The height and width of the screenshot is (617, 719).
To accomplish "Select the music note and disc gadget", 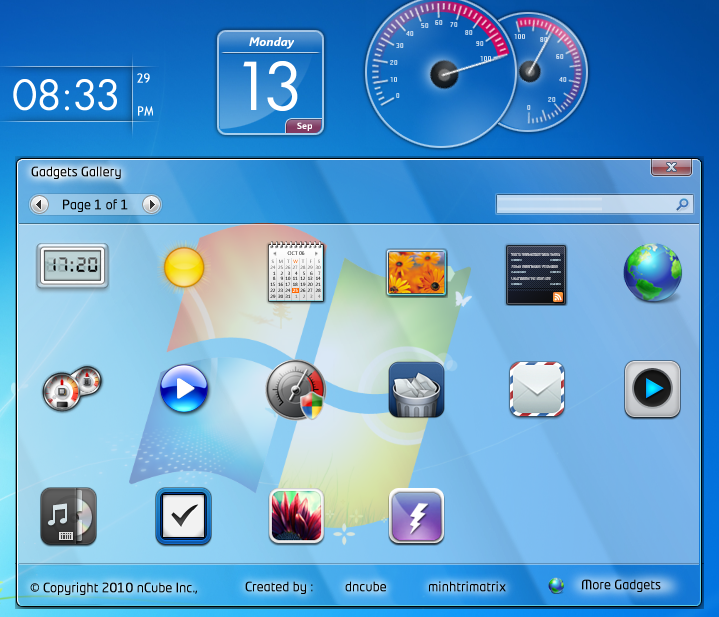I will tap(68, 516).
